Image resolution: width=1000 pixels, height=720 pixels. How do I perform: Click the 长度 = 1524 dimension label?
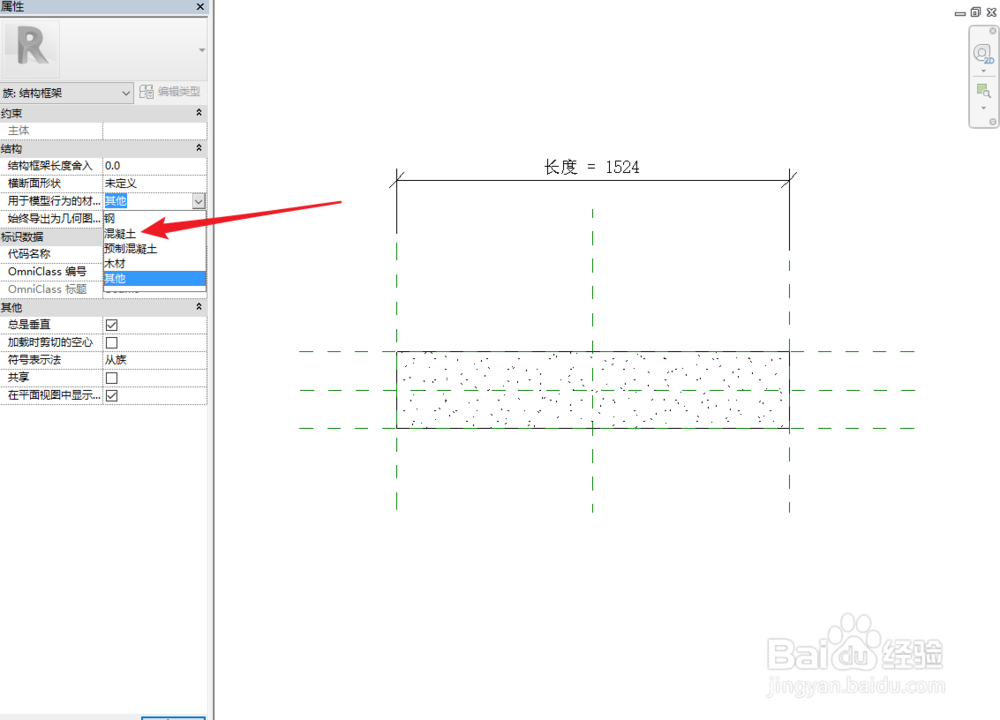(x=591, y=167)
